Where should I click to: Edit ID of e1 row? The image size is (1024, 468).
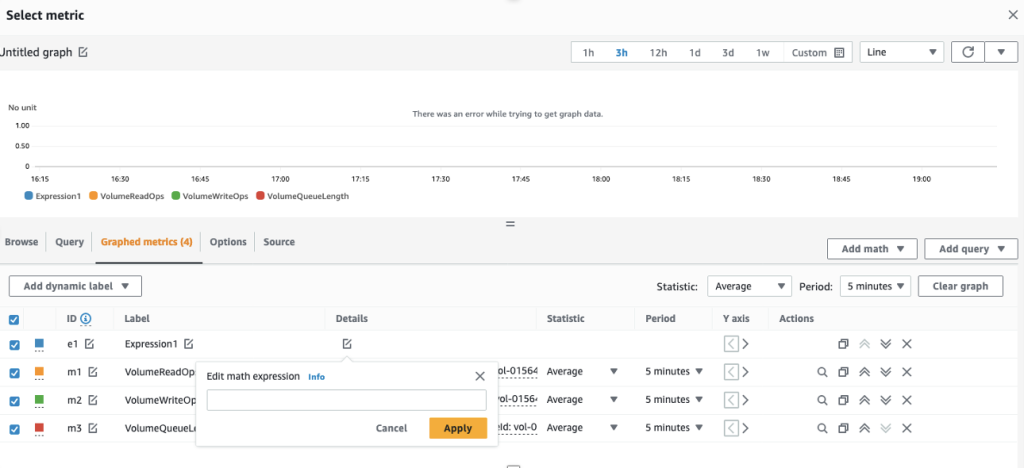[89, 343]
